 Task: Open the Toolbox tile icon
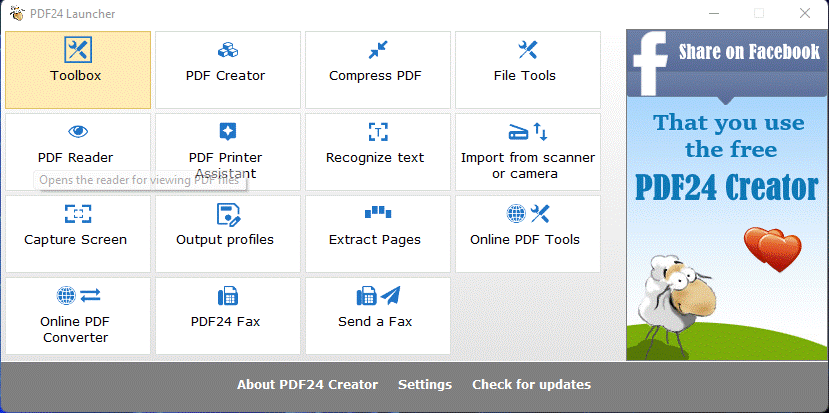(x=78, y=50)
